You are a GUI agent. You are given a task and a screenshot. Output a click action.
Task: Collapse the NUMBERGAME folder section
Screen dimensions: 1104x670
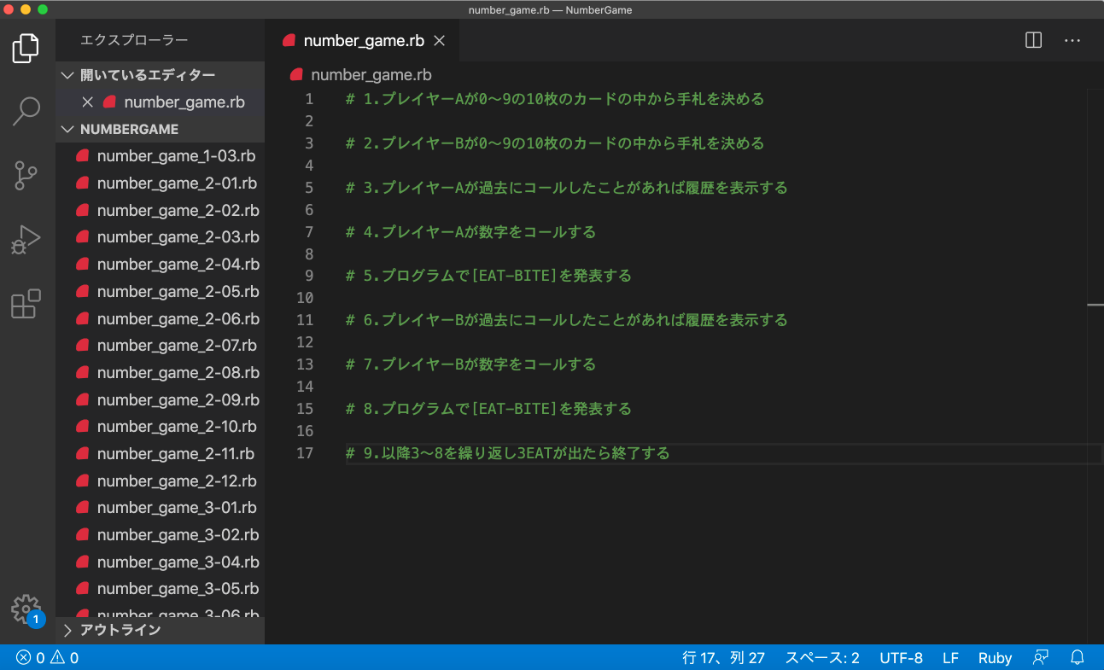click(160, 129)
